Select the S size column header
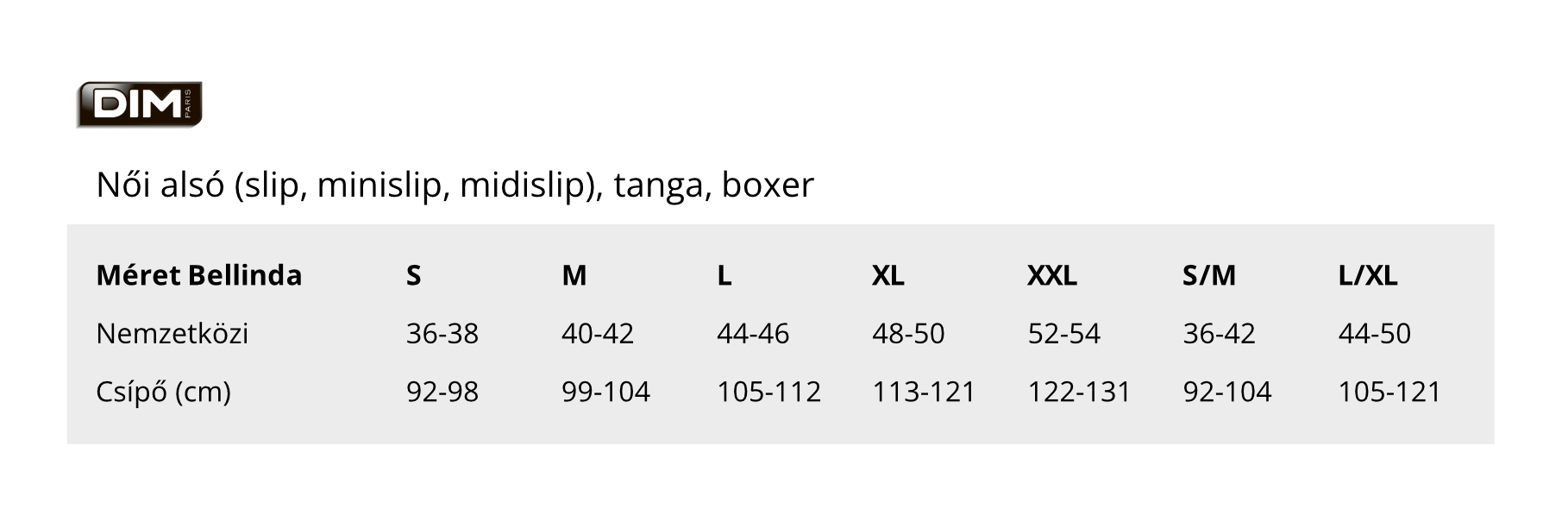Screen dimensions: 1568x509 tap(414, 275)
